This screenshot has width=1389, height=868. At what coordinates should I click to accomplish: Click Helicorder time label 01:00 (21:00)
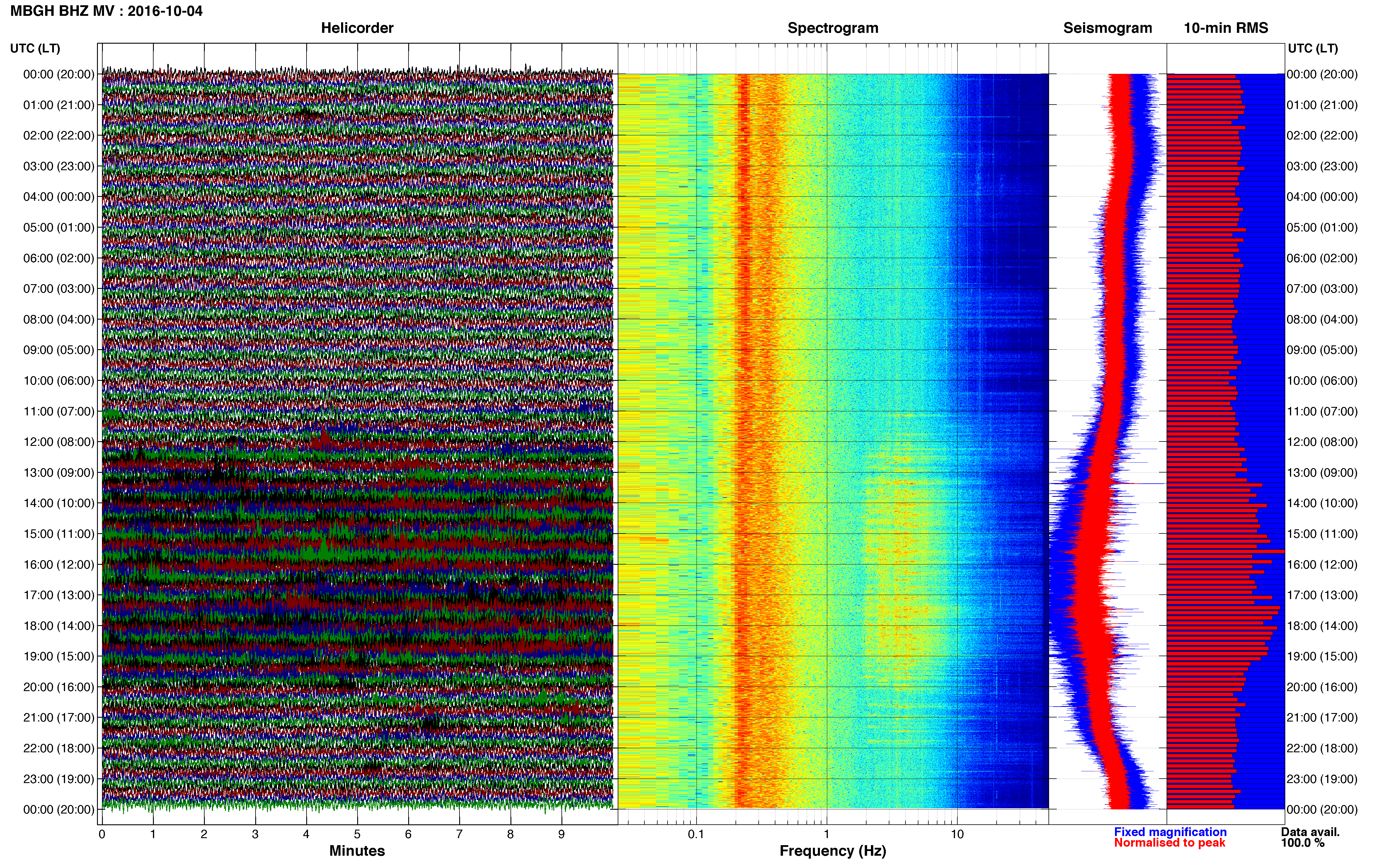(59, 105)
